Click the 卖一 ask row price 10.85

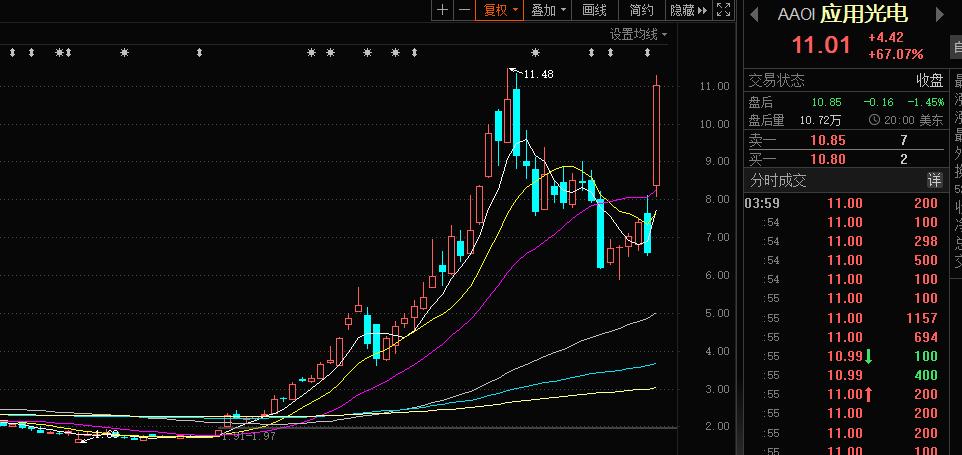[828, 140]
